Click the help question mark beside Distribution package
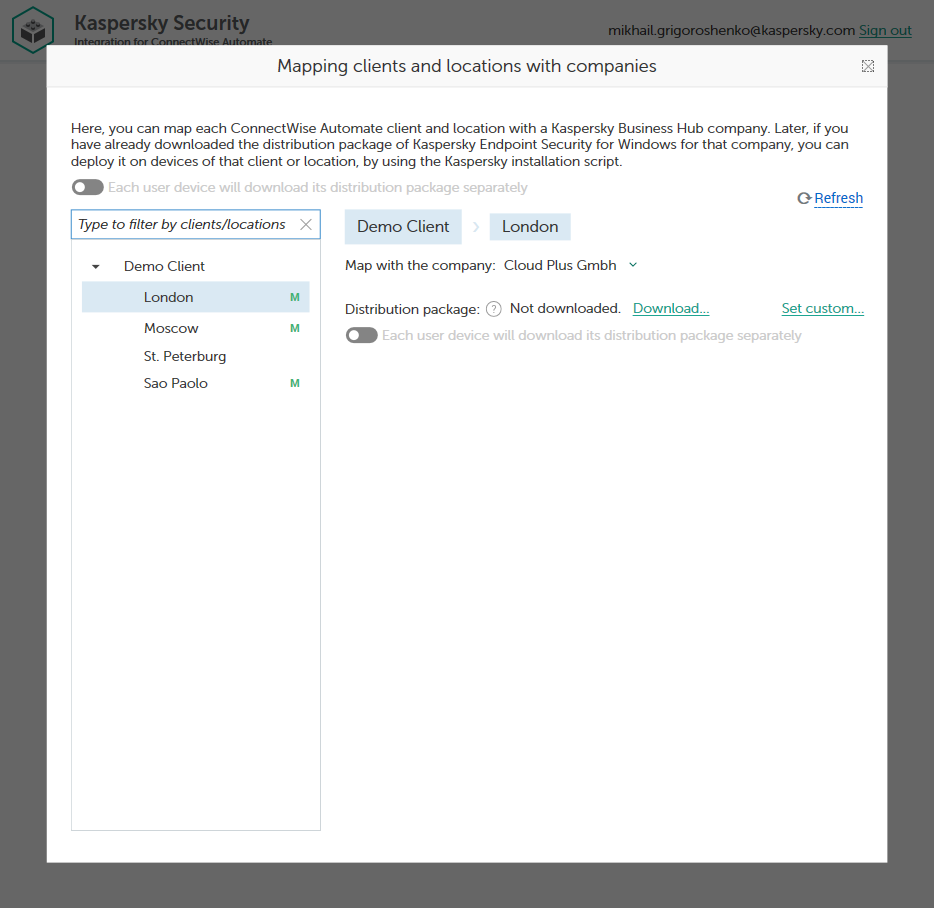Image resolution: width=934 pixels, height=908 pixels. click(493, 308)
